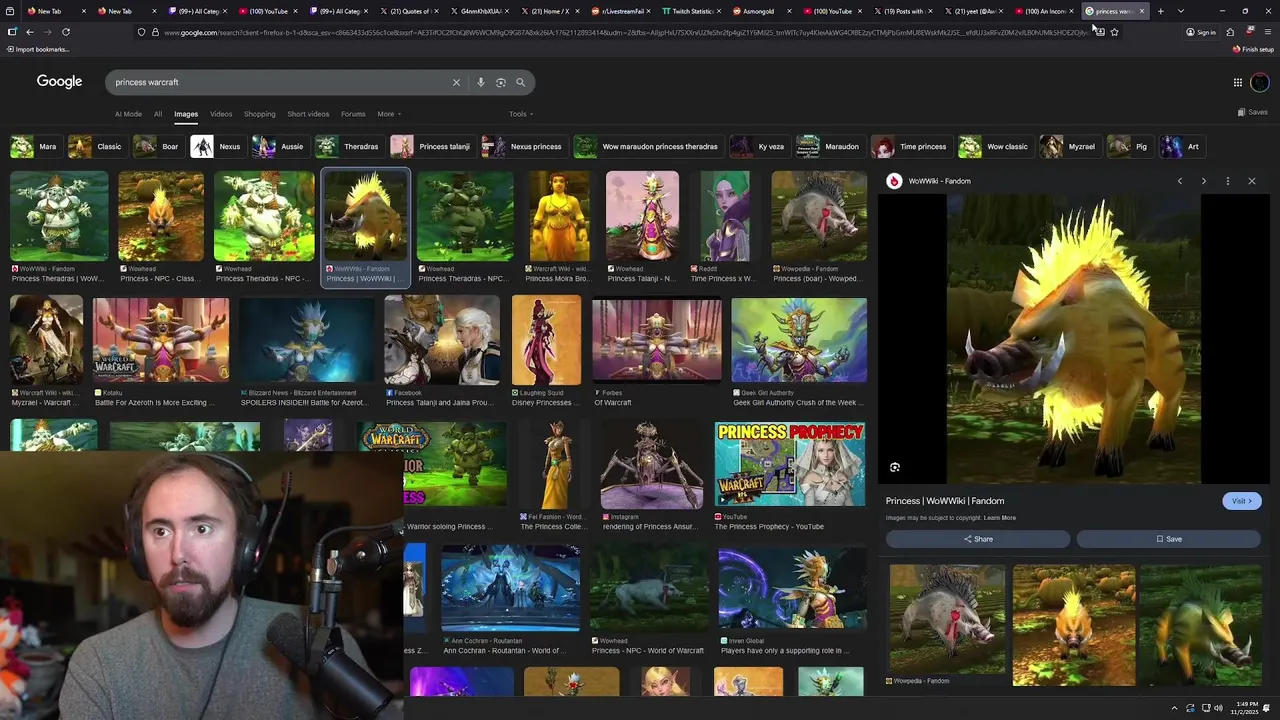Click the Visit button in preview panel
Viewport: 1280px width, 720px height.
(x=1241, y=501)
